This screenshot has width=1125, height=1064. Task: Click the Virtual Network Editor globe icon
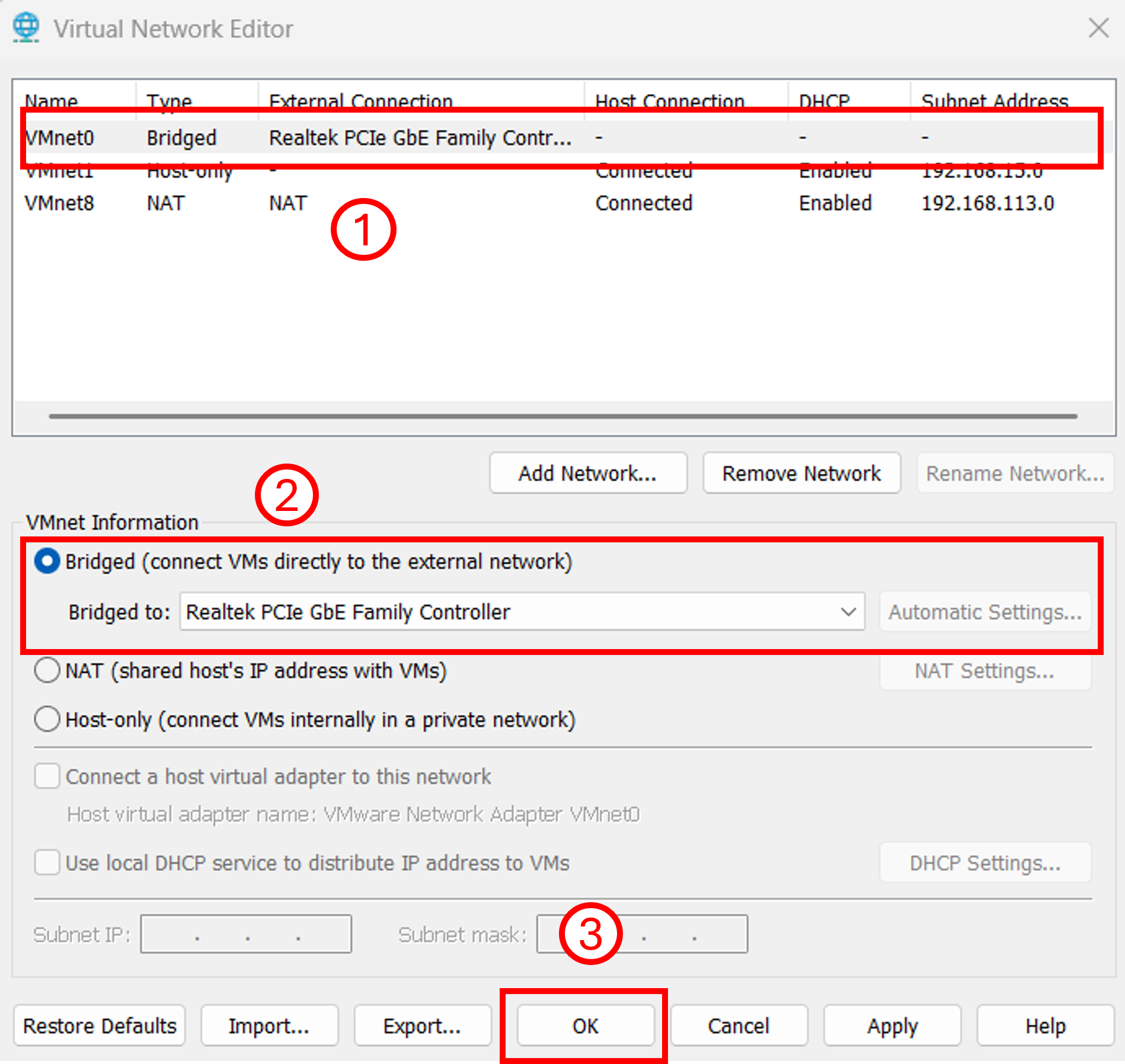tap(26, 28)
